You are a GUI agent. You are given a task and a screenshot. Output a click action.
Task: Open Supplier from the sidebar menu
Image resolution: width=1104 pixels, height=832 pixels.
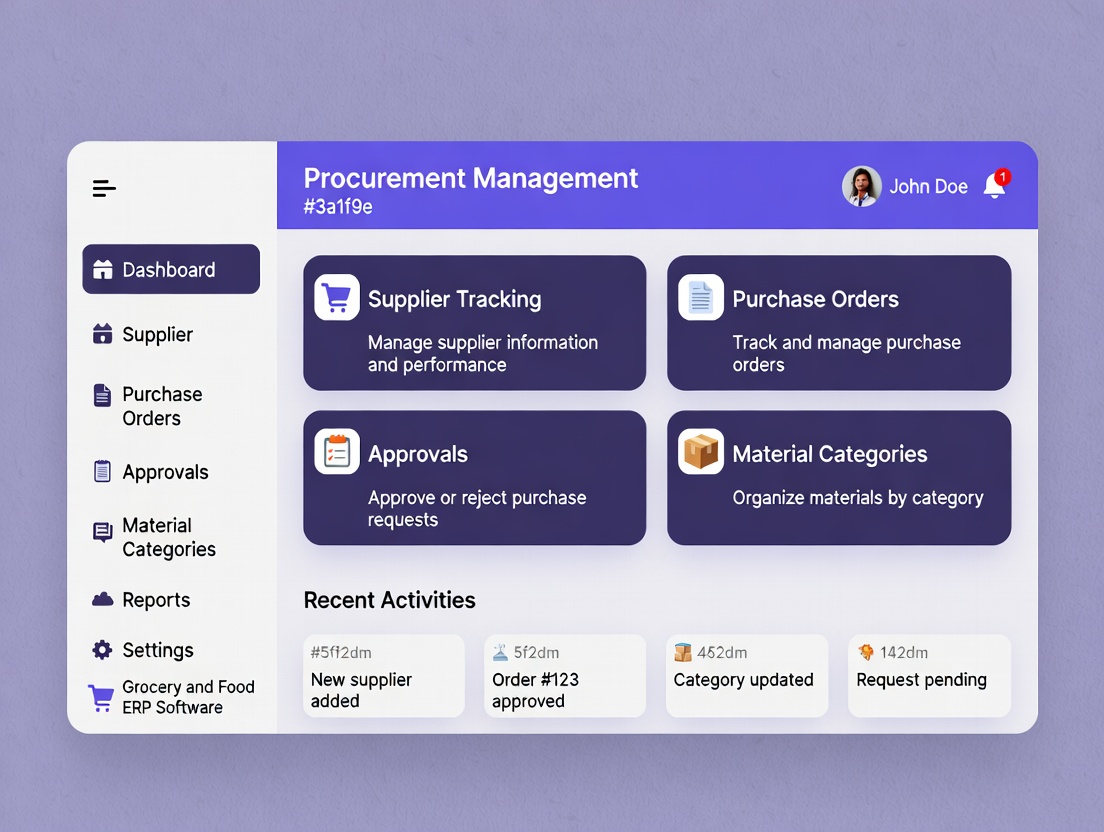[157, 334]
